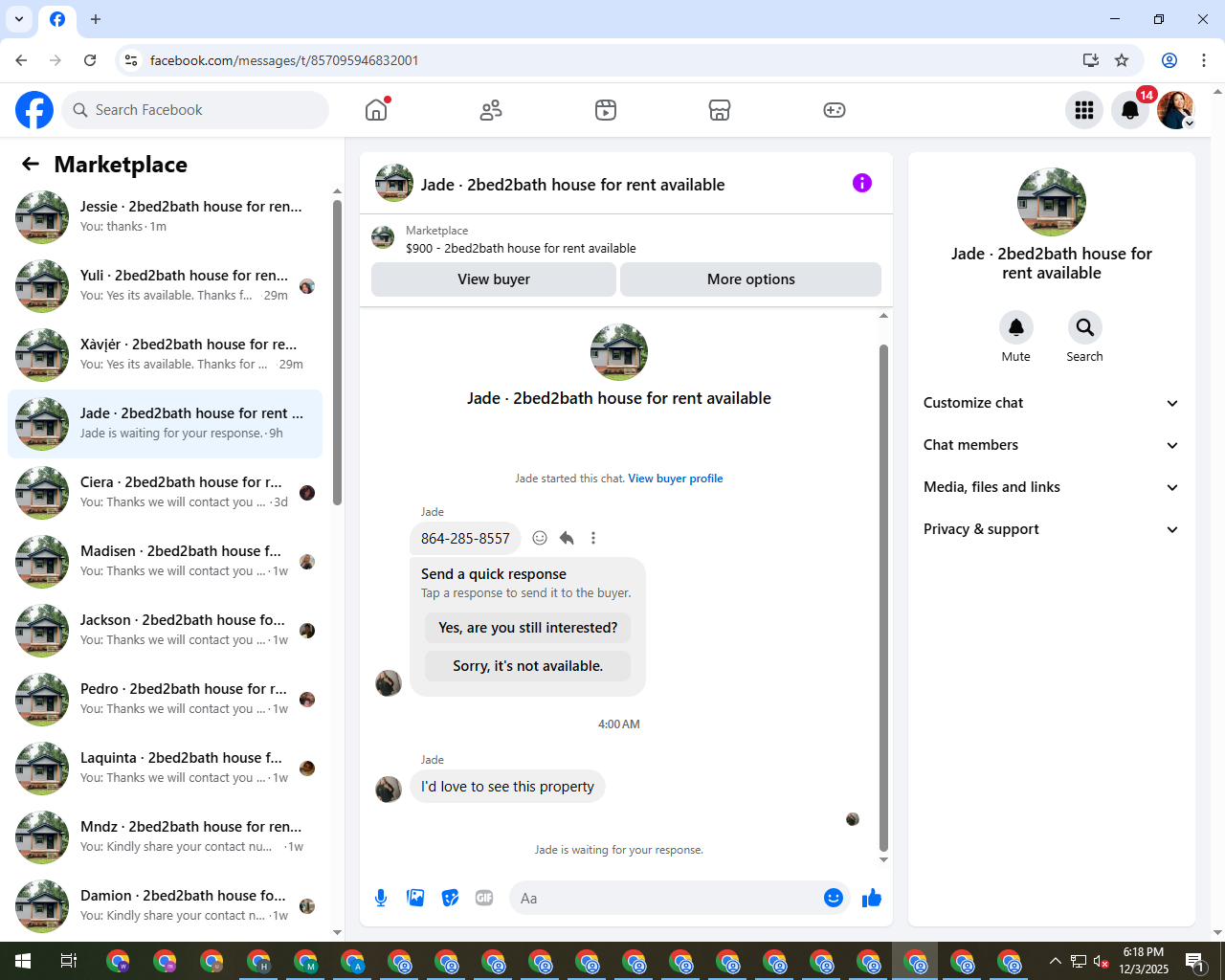Open the Ciera conversation
The image size is (1225, 980).
tap(166, 493)
